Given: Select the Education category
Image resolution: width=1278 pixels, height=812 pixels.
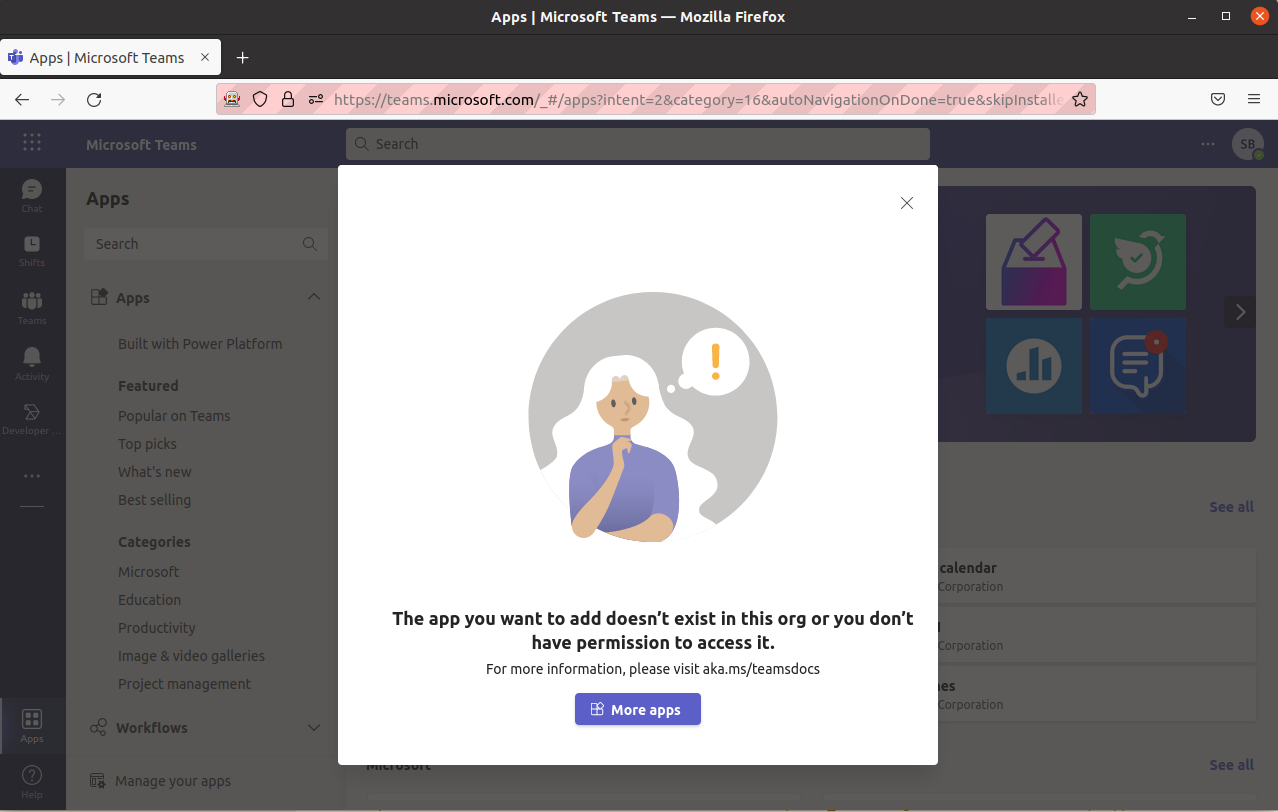Looking at the screenshot, I should (x=149, y=600).
